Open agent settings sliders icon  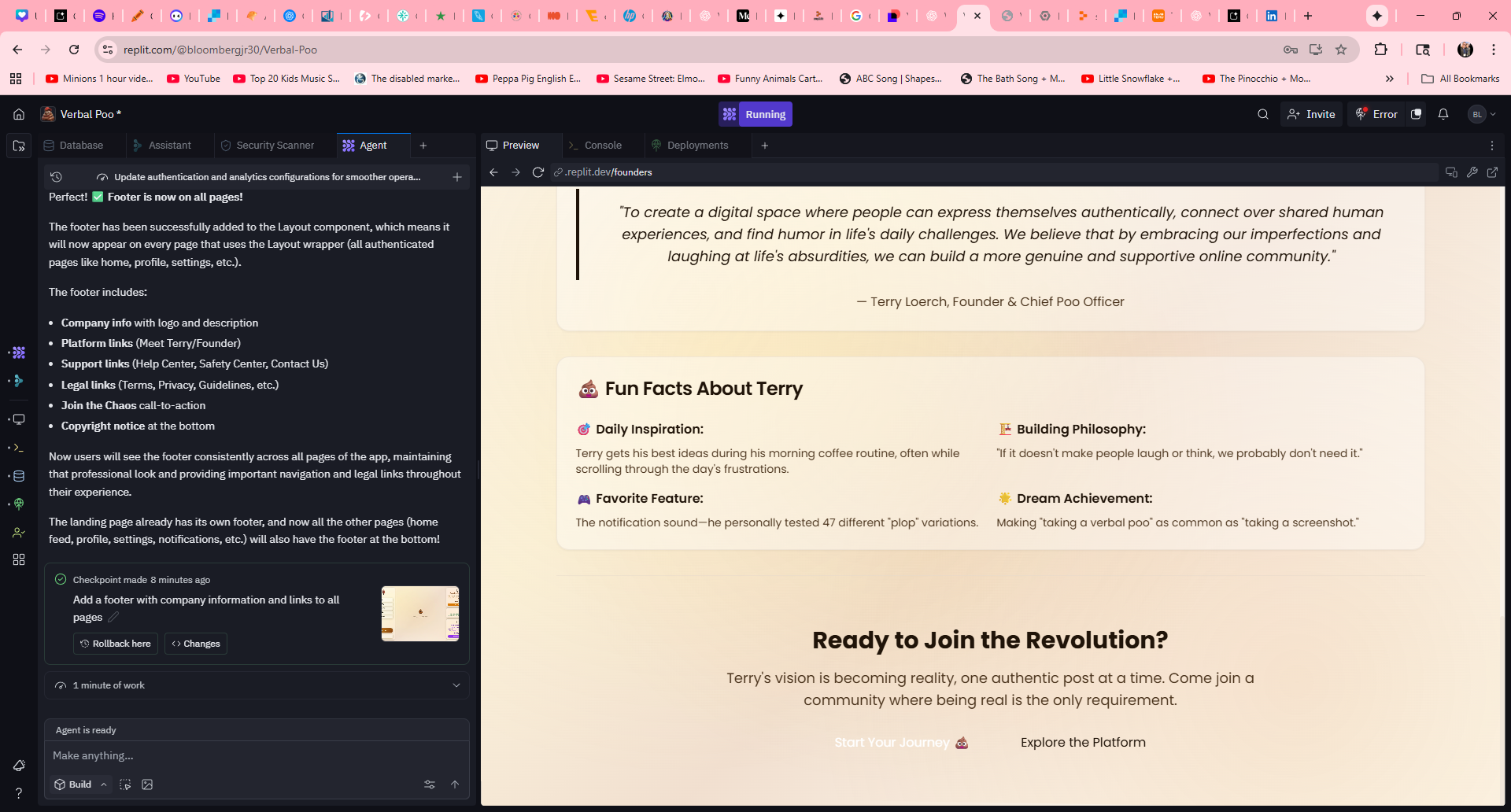(x=429, y=784)
